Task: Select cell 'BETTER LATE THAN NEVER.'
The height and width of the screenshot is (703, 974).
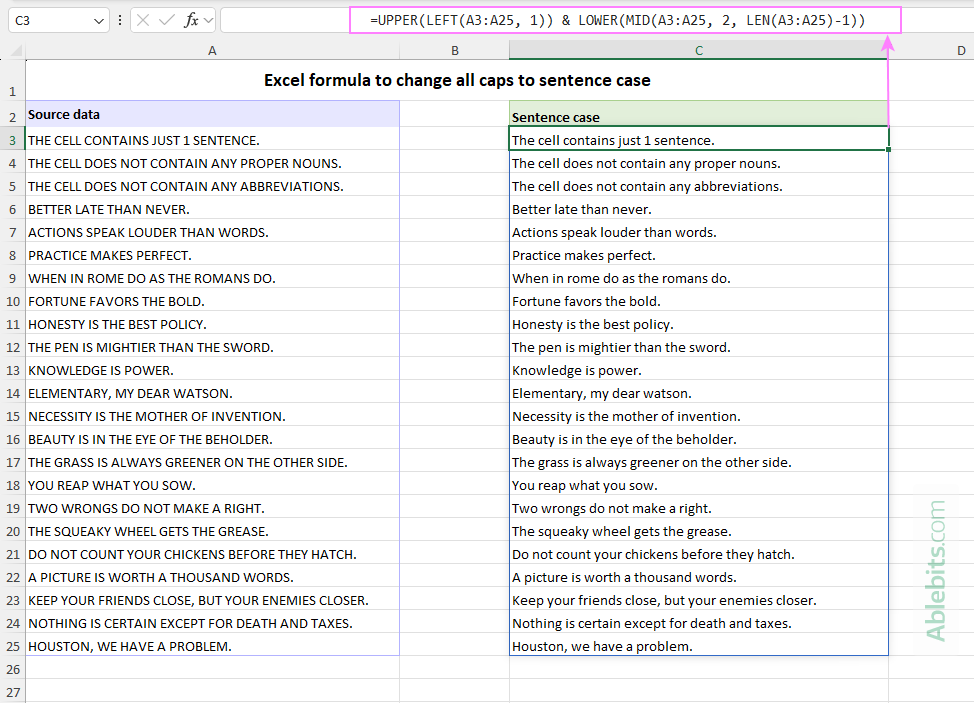Action: pyautogui.click(x=212, y=209)
